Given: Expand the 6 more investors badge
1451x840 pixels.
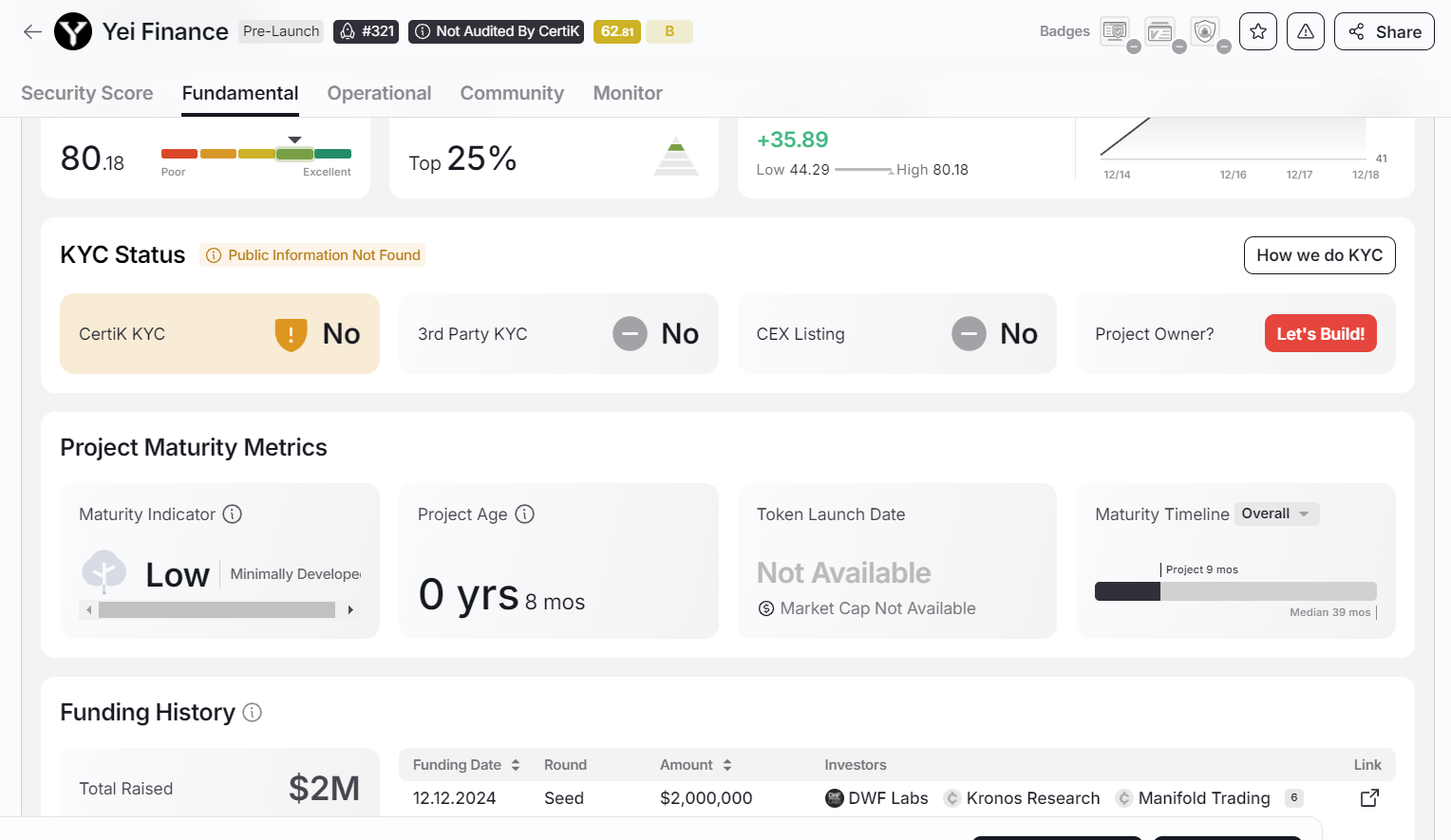Looking at the screenshot, I should [1294, 798].
